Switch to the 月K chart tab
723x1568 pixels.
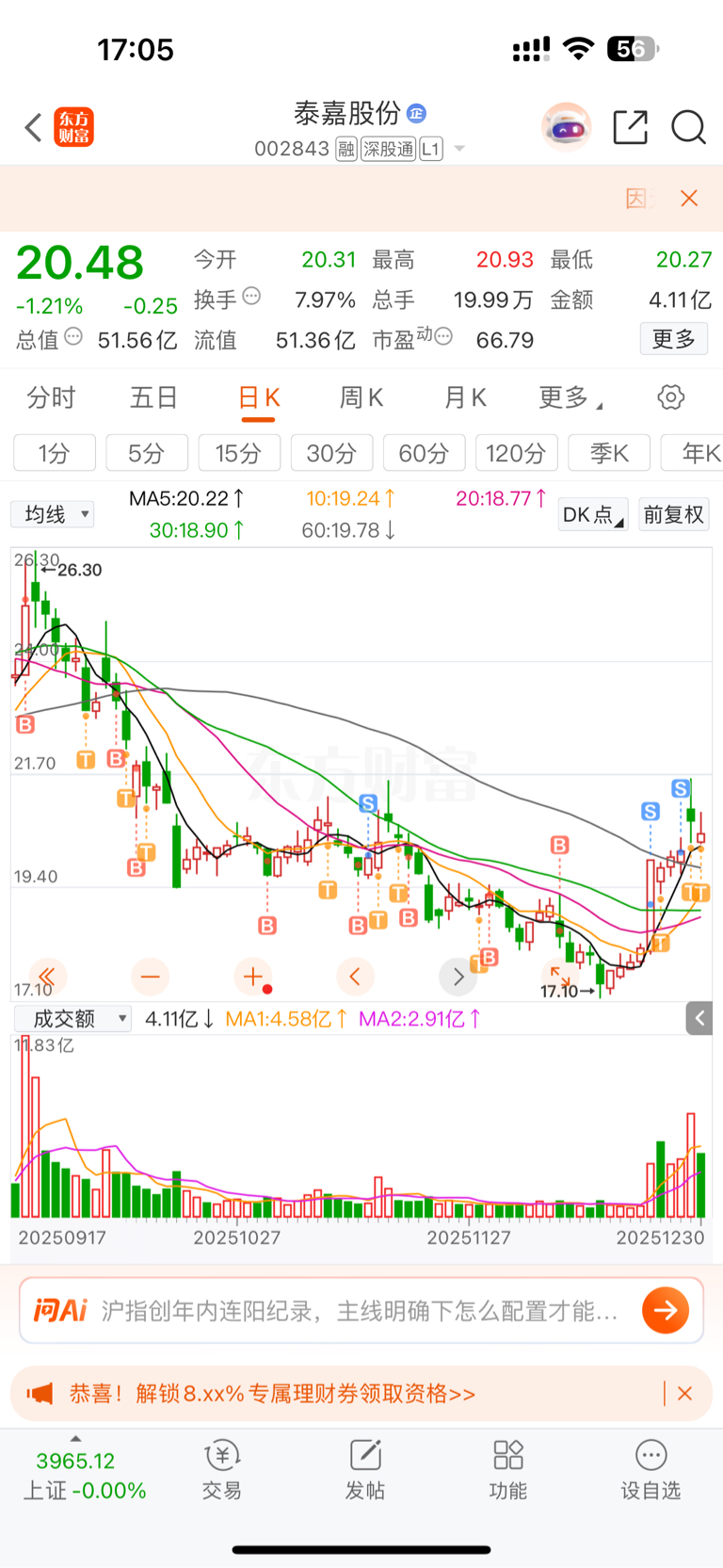(465, 397)
